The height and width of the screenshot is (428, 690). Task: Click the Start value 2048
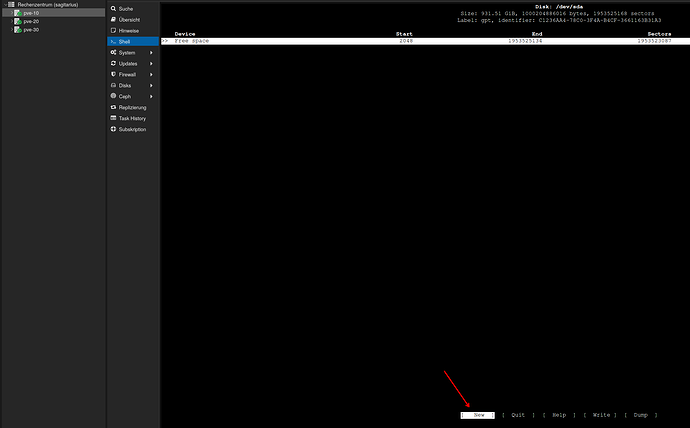click(406, 41)
